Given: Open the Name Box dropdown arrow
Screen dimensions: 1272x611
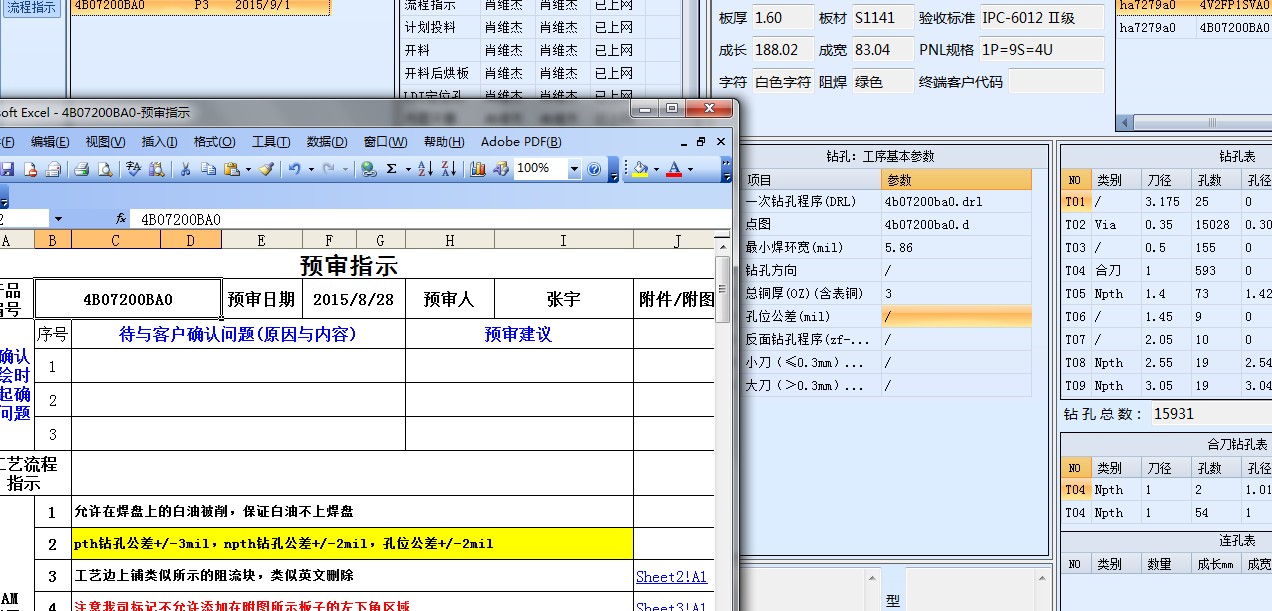Looking at the screenshot, I should coord(58,219).
